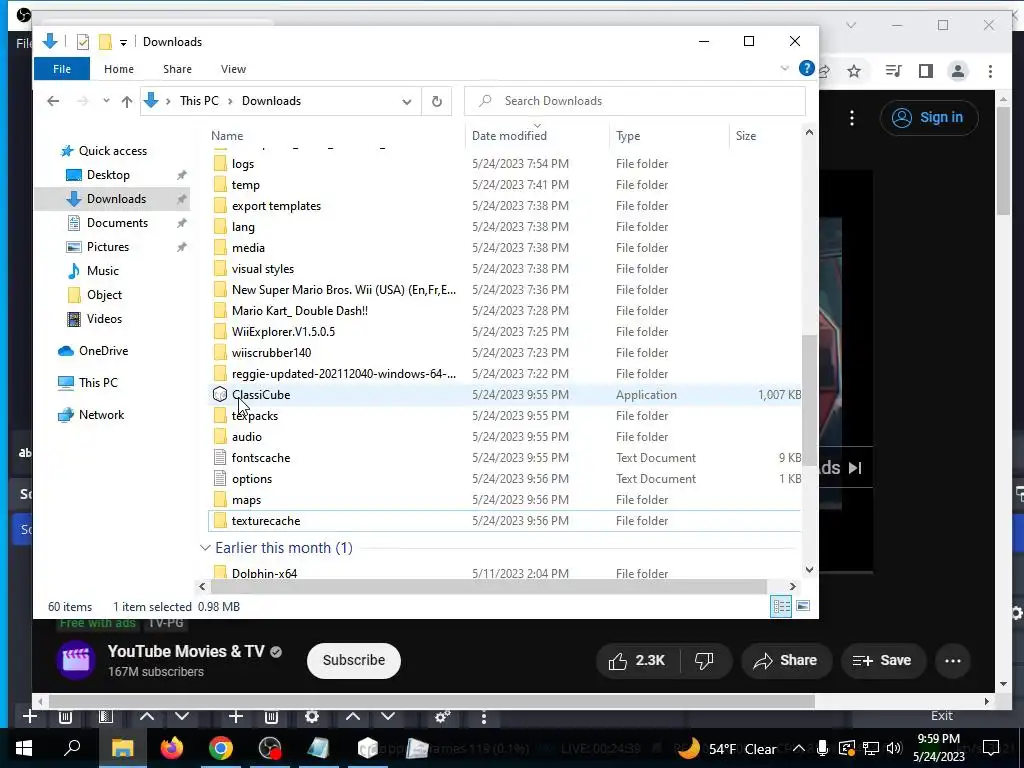Screen dimensions: 1024x768
Task: Select the options text document
Action: [x=251, y=479]
